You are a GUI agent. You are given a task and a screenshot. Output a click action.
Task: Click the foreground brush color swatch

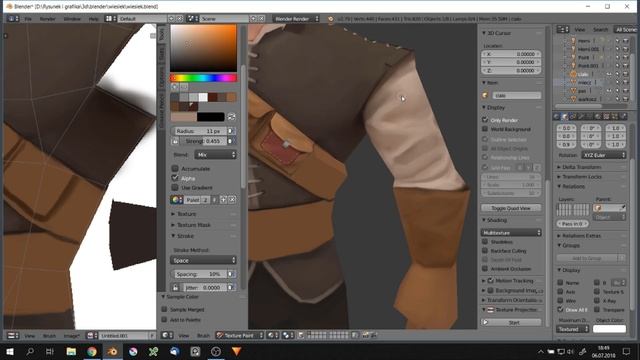184,117
